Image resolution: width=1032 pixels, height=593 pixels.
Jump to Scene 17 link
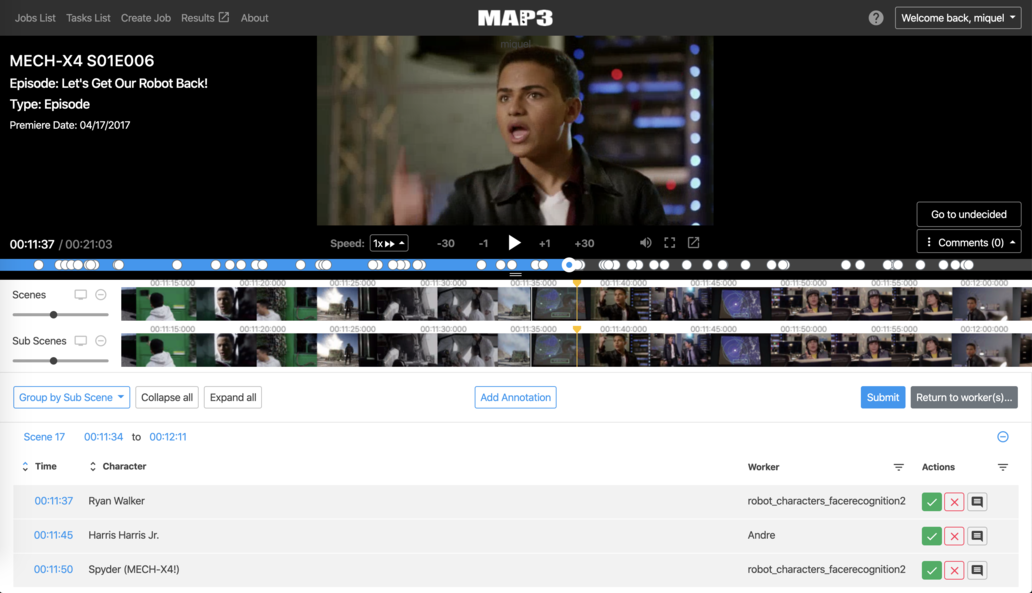coord(44,437)
